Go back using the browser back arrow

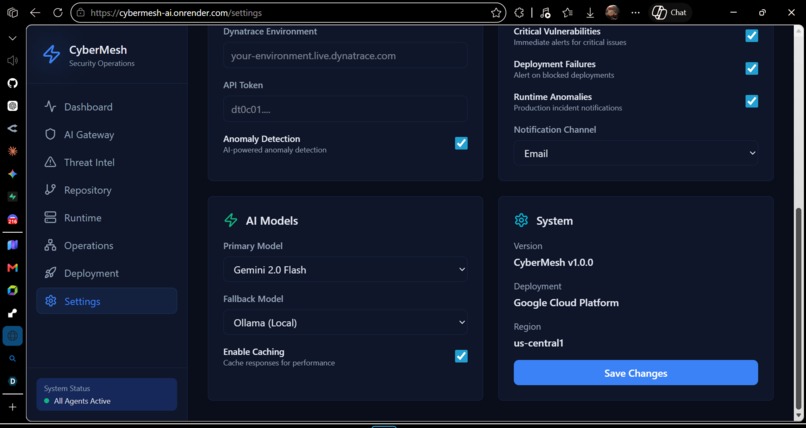(35, 13)
